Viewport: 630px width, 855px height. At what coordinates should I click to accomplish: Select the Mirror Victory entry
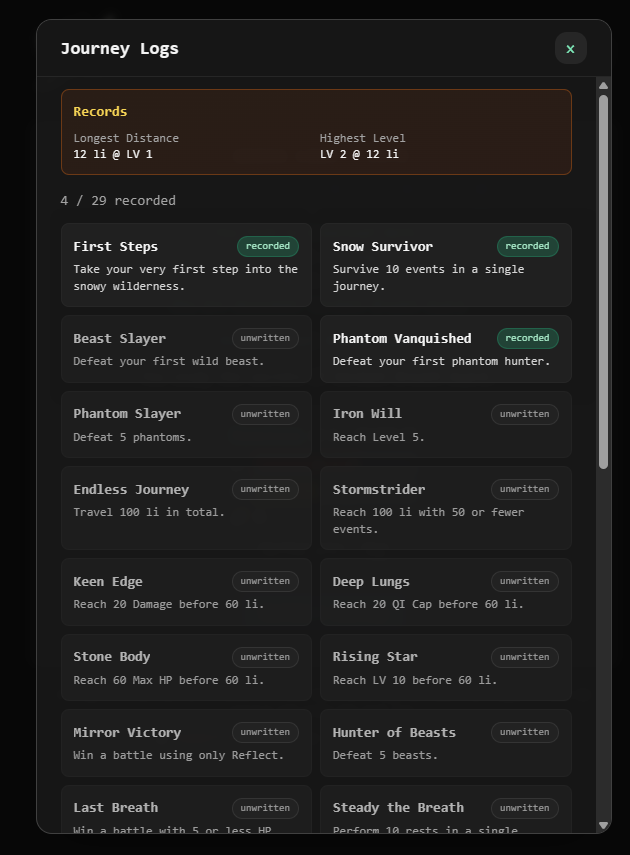click(x=186, y=743)
